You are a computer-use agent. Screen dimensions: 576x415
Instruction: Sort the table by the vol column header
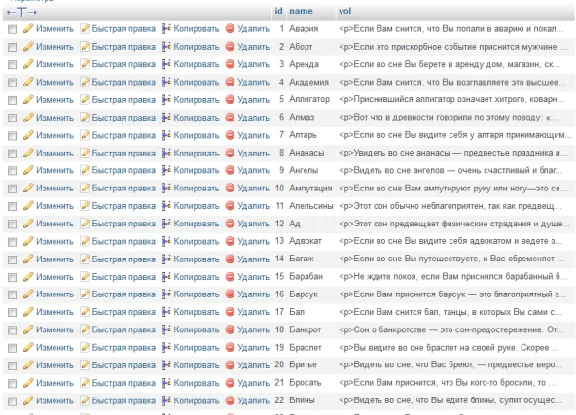345,11
